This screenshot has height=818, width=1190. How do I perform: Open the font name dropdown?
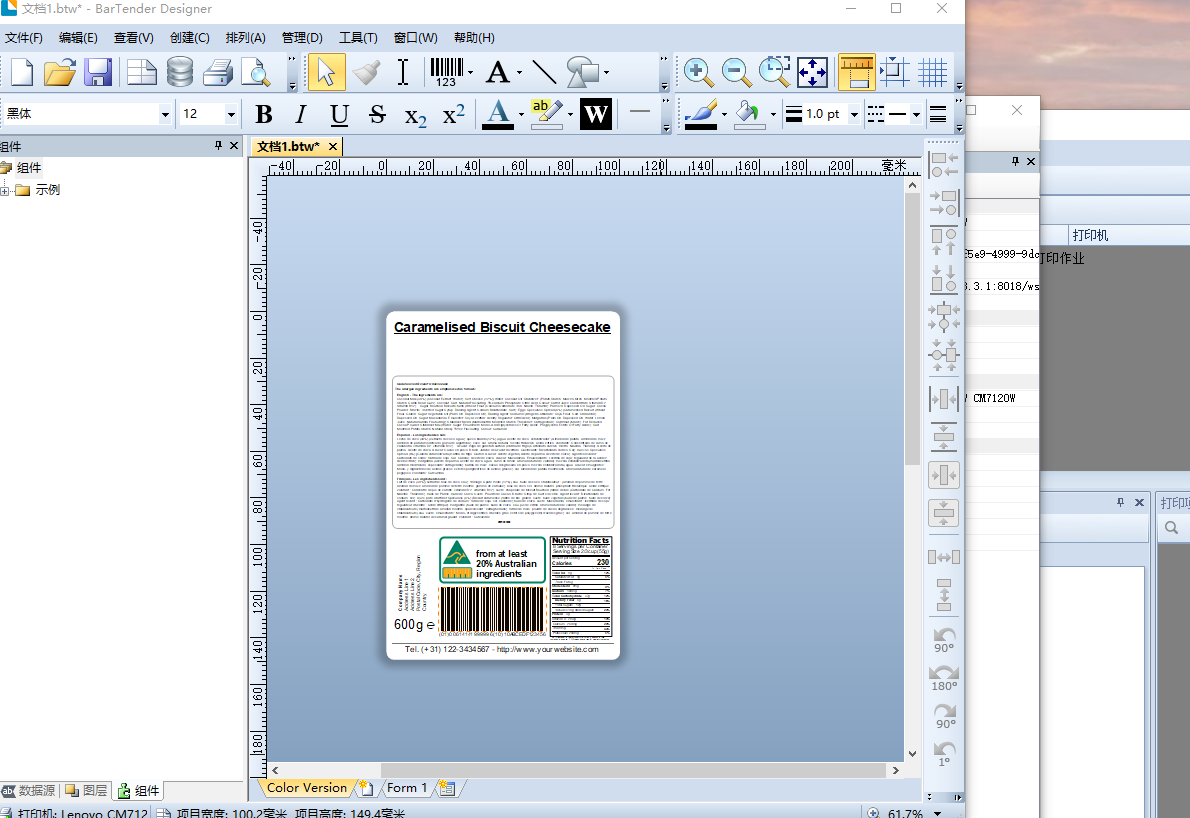coord(165,115)
